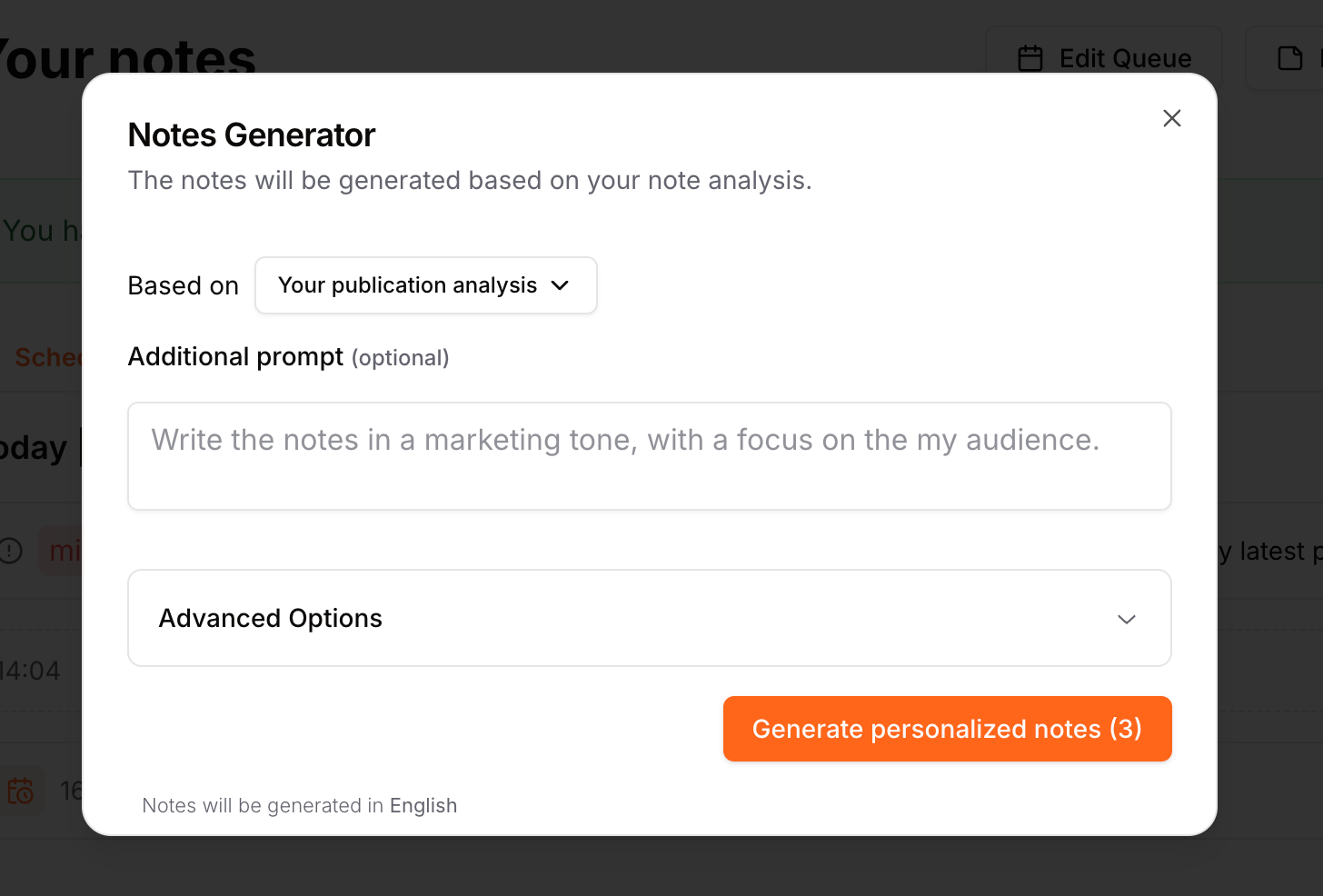Change the generation language English link
Viewport: 1323px width, 896px height.
(423, 806)
